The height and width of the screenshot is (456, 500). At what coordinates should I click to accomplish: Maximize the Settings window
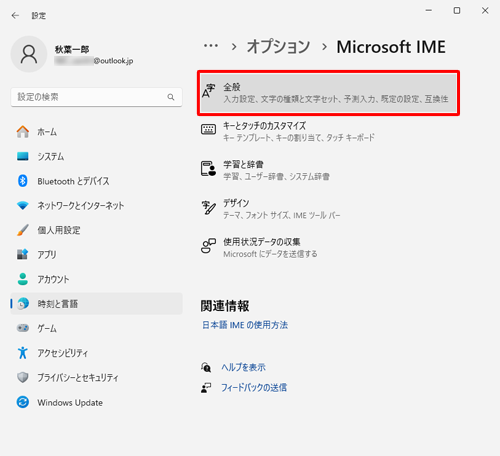[457, 11]
